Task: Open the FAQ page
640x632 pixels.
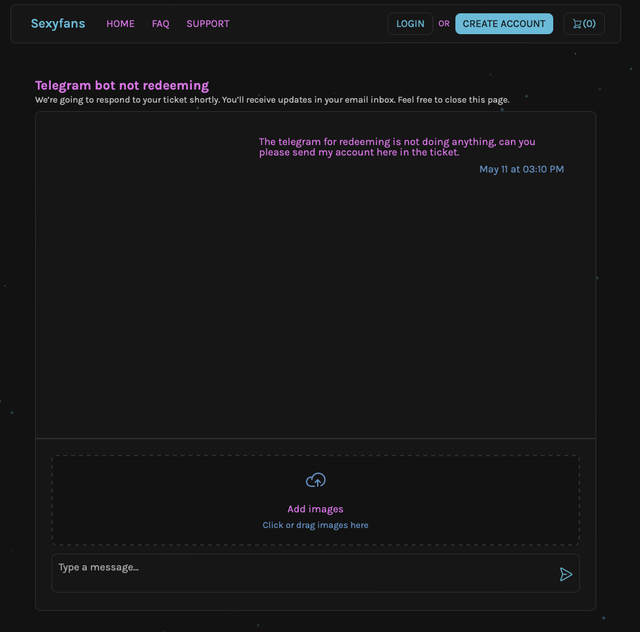Action: (x=160, y=24)
